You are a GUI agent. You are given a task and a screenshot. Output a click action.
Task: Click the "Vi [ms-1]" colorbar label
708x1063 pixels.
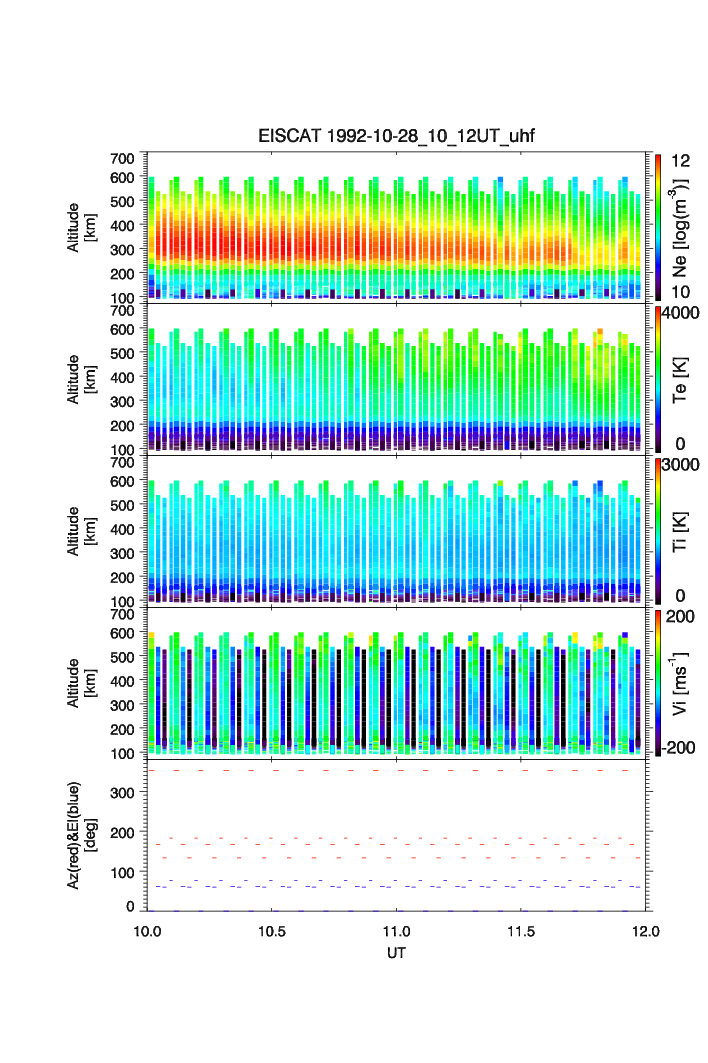(679, 683)
